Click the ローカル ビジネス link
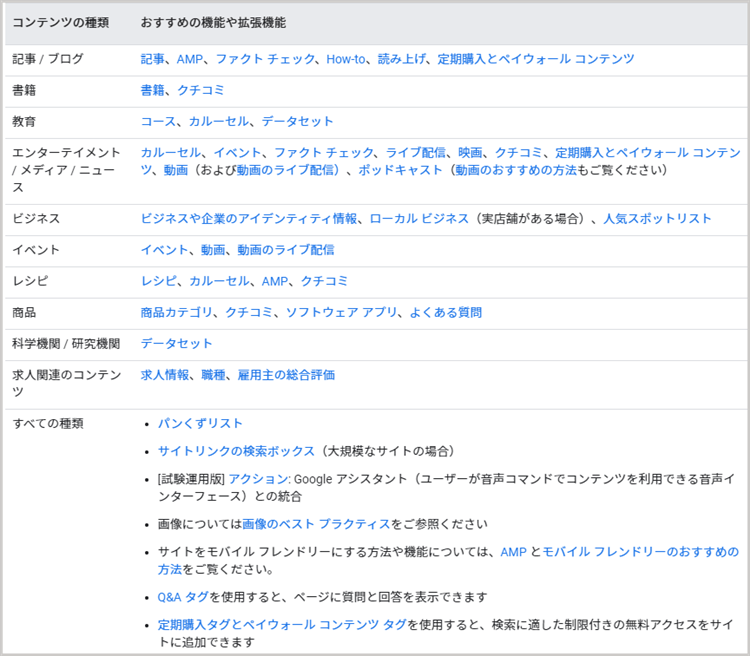Screen dimensions: 750x656 [419, 219]
